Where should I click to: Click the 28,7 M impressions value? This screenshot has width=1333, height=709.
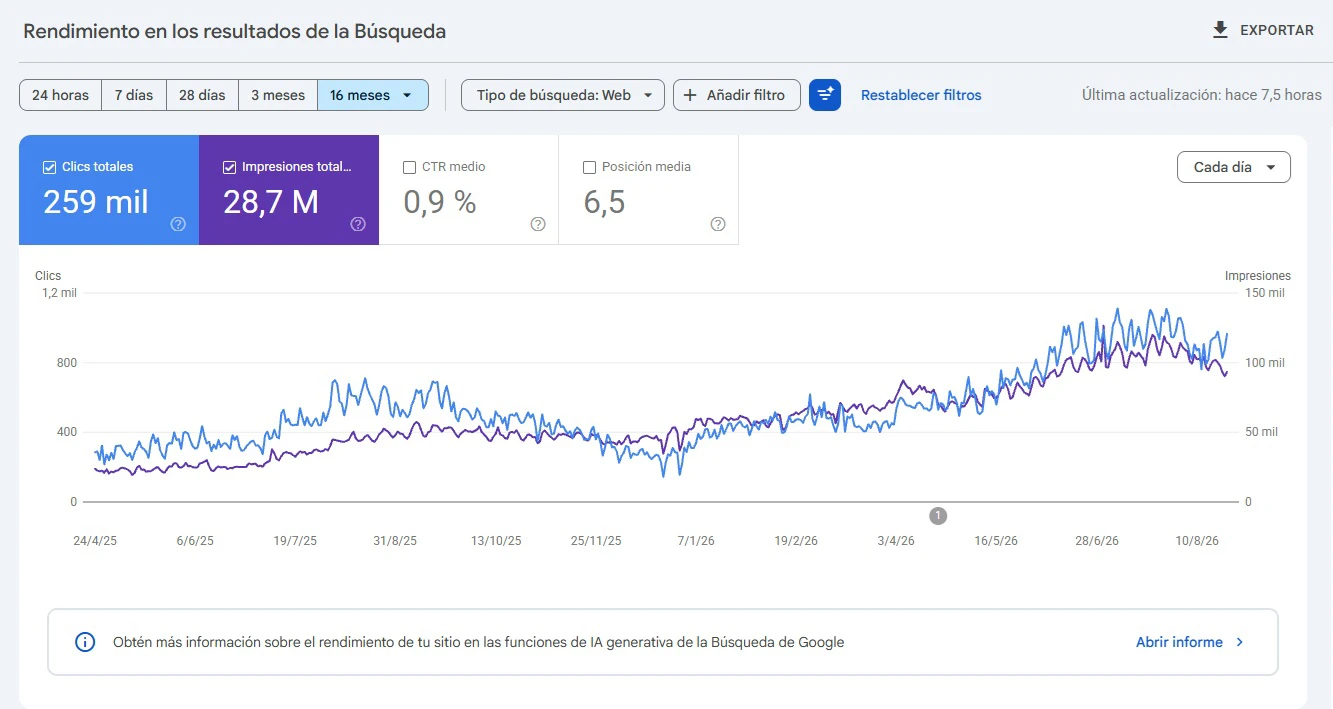(271, 202)
